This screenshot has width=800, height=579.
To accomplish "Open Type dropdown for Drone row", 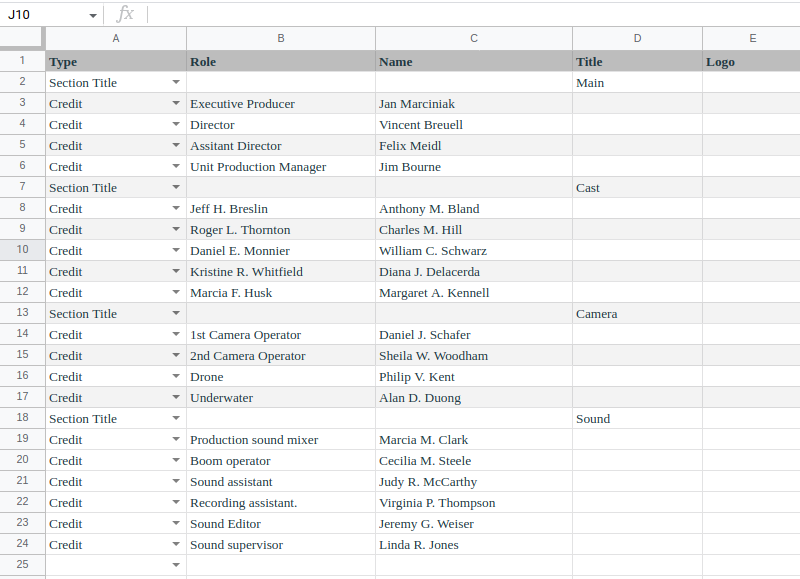I will click(x=176, y=376).
